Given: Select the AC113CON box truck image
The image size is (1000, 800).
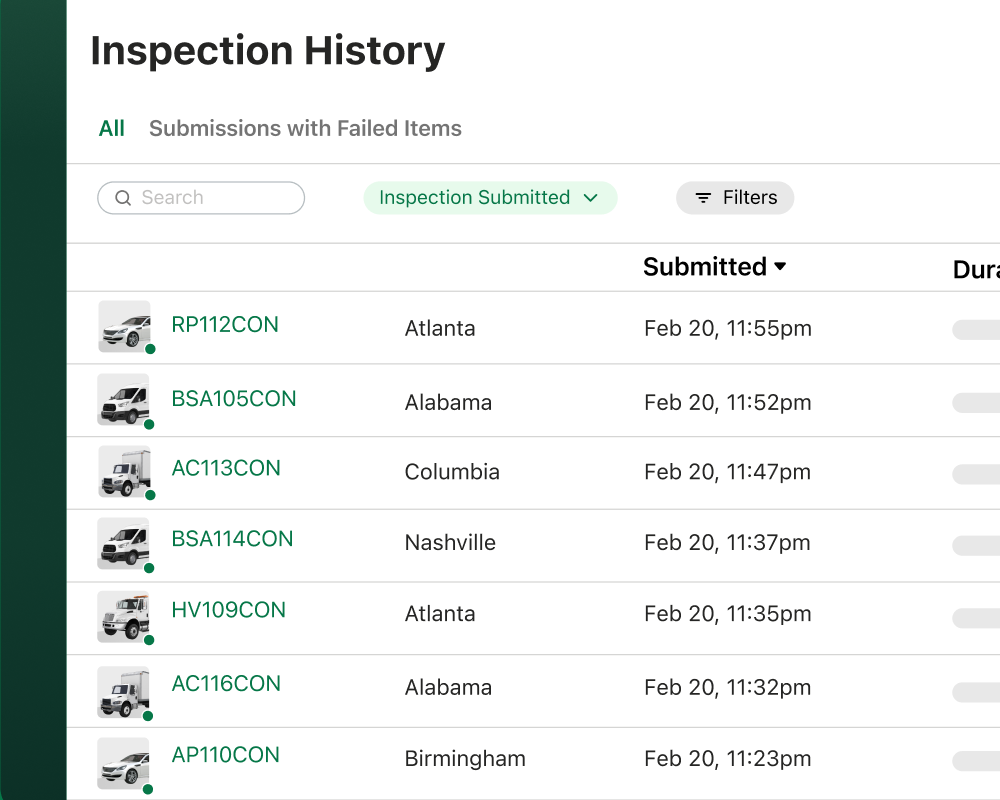Looking at the screenshot, I should [x=124, y=471].
